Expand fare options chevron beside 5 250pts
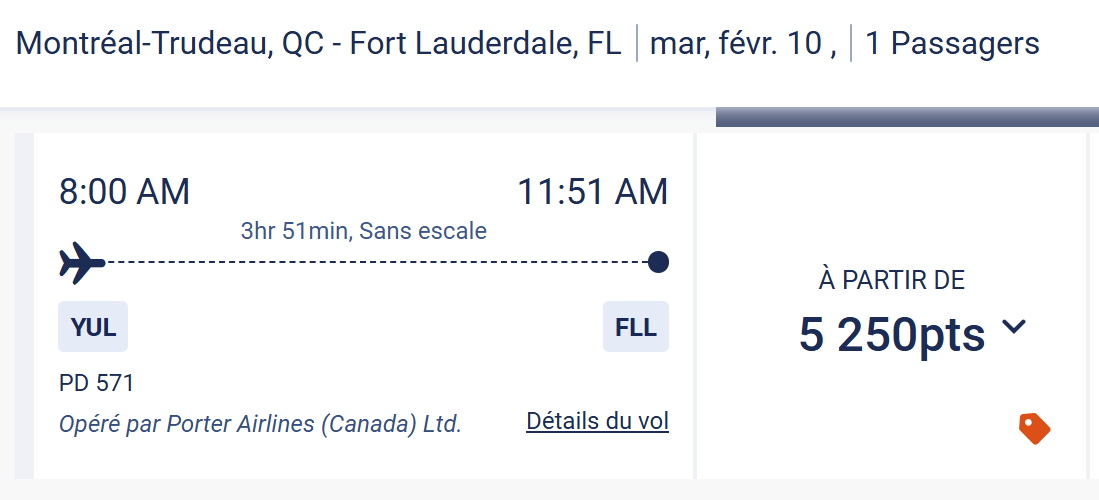1099x500 pixels. (1014, 327)
